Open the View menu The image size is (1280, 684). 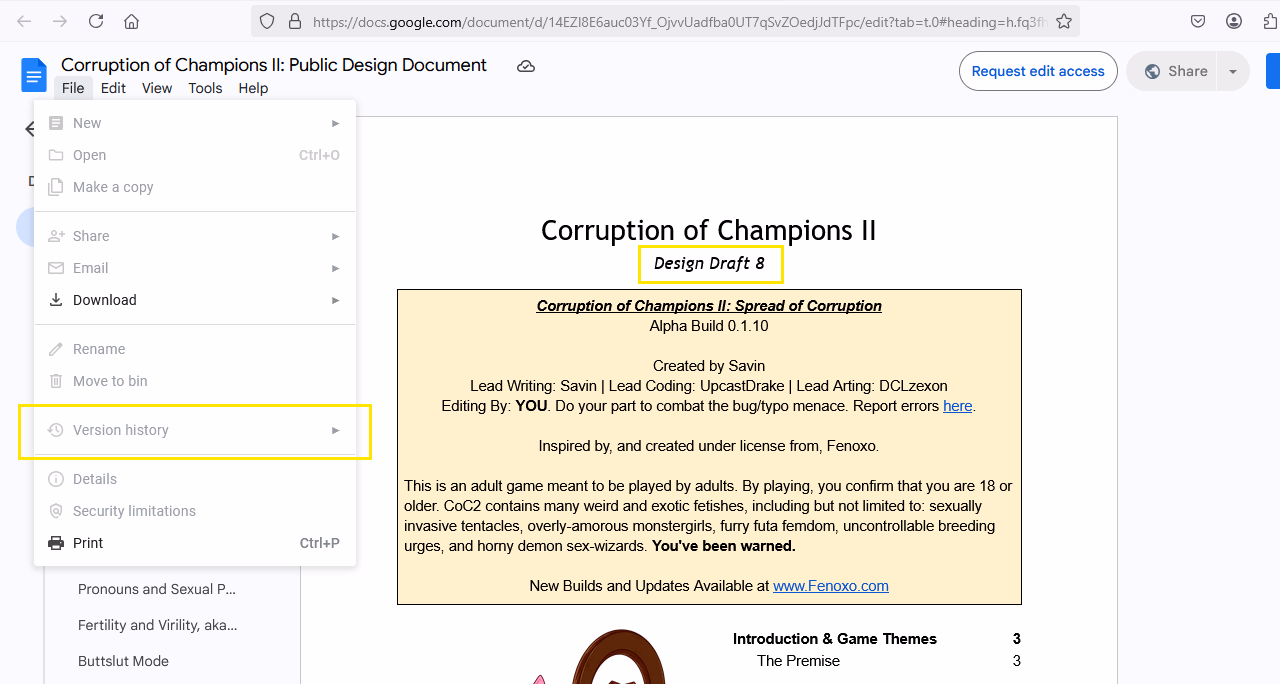[157, 88]
